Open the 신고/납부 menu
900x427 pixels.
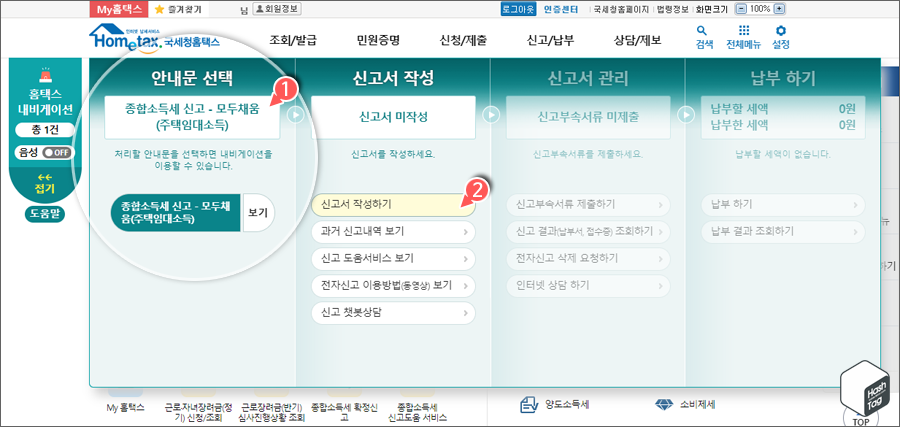pyautogui.click(x=550, y=40)
